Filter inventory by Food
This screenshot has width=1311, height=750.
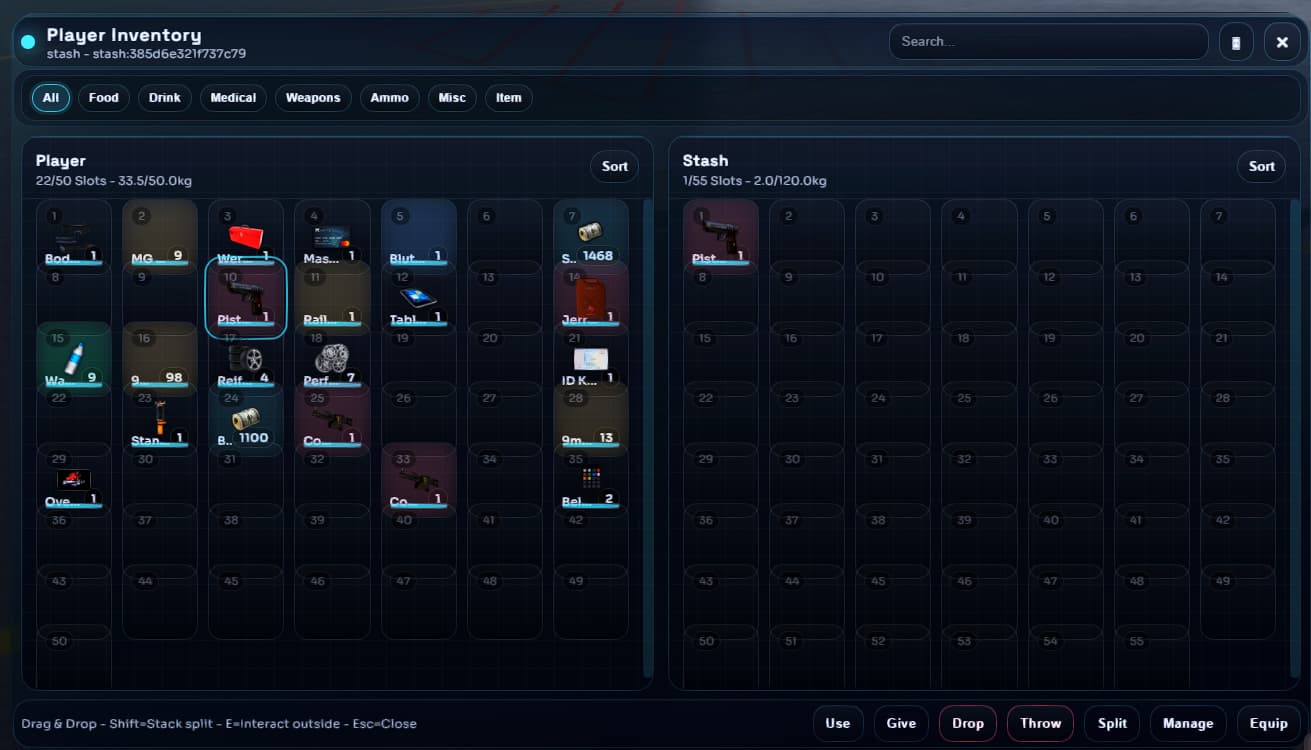point(104,98)
